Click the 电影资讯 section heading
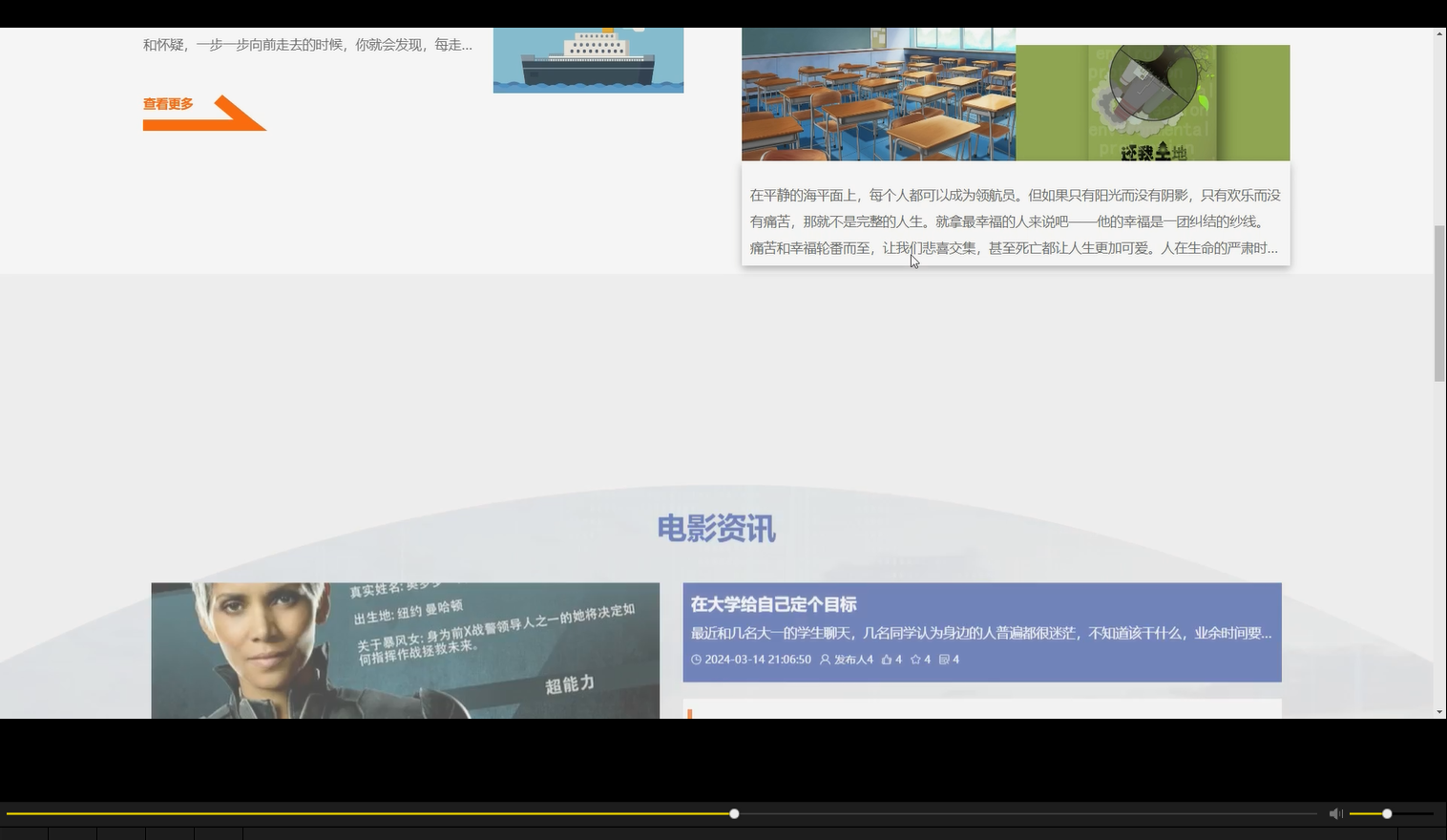 point(717,529)
